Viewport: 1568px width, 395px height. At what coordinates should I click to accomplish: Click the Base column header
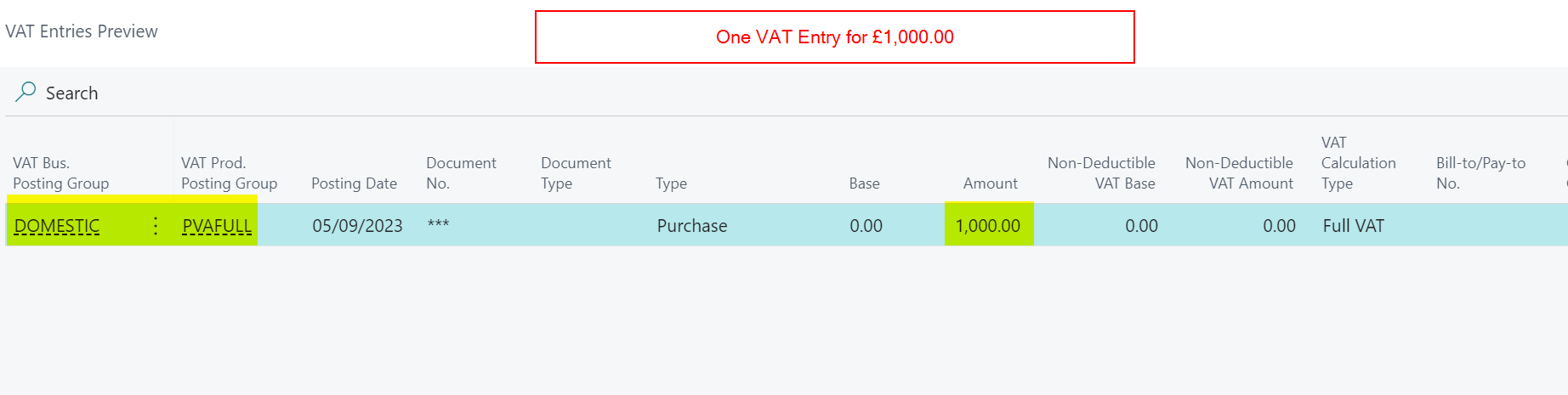(x=864, y=183)
